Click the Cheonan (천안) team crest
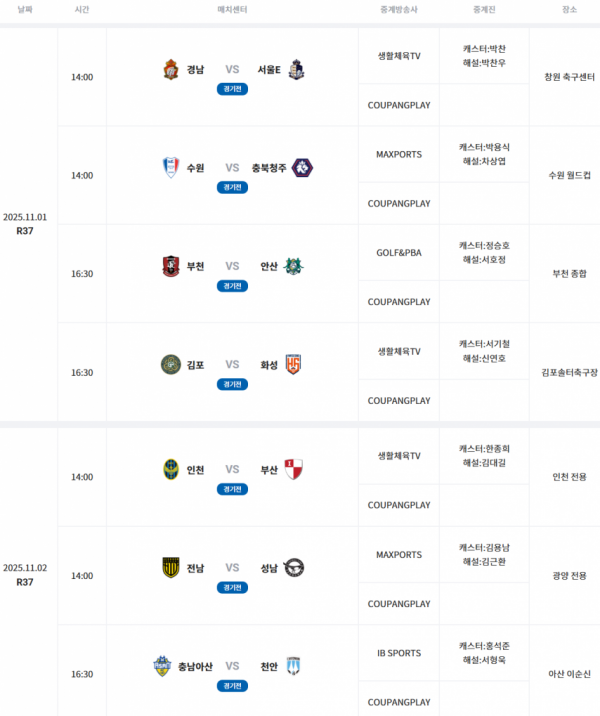Viewport: 600px width, 716px height. coord(293,666)
